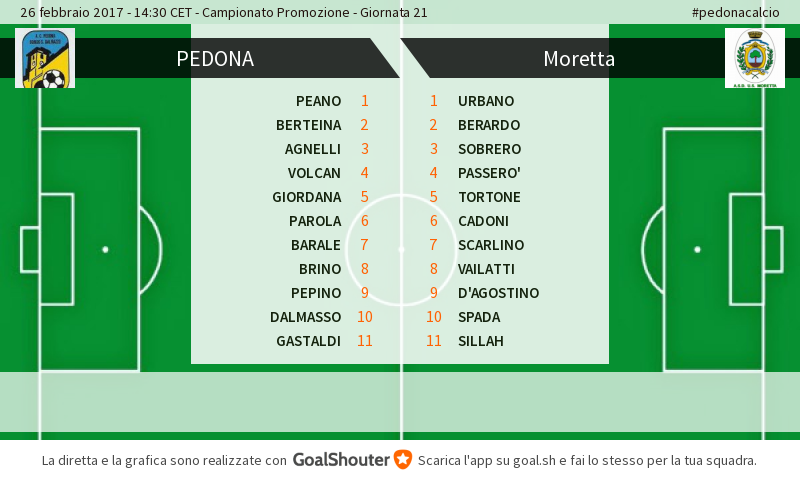Select GASTALDI number 11
Screen dimensions: 800x480
pyautogui.click(x=308, y=341)
